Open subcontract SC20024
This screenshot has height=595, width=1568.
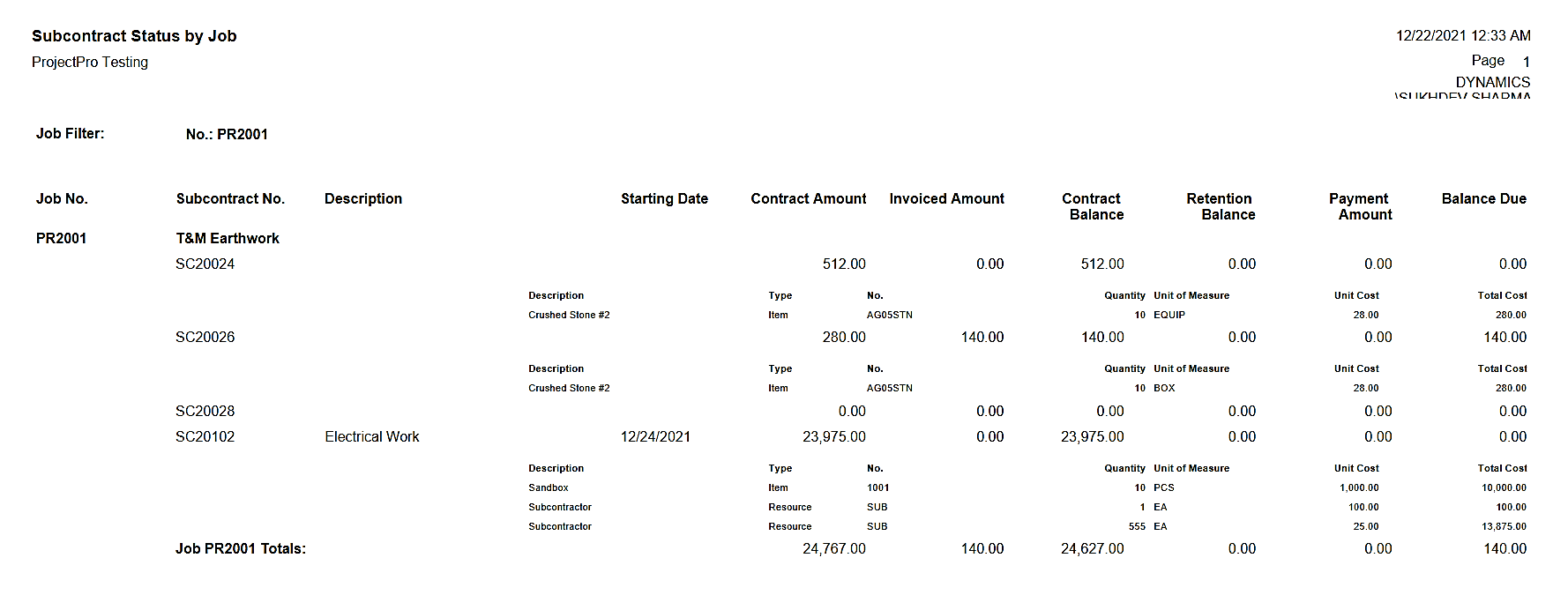(x=205, y=264)
